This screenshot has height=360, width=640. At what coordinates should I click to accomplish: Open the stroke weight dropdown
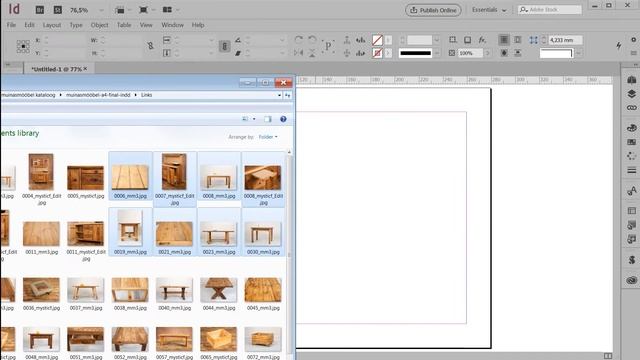[436, 40]
